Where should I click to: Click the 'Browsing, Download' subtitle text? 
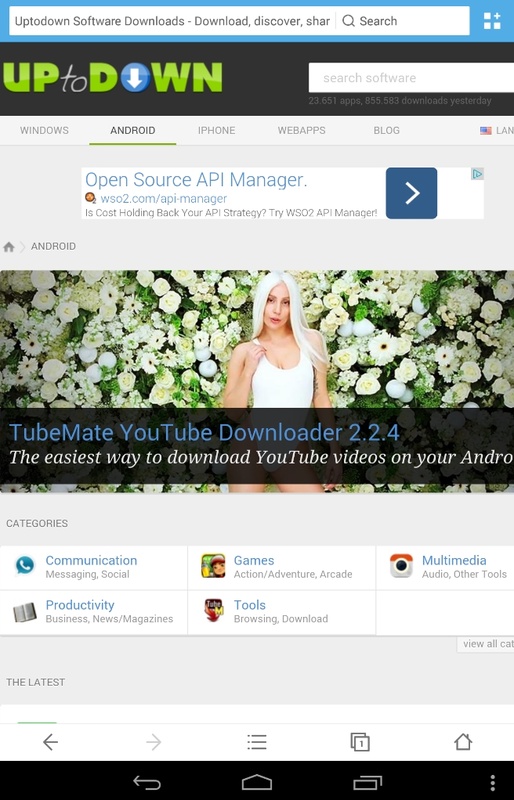point(281,619)
